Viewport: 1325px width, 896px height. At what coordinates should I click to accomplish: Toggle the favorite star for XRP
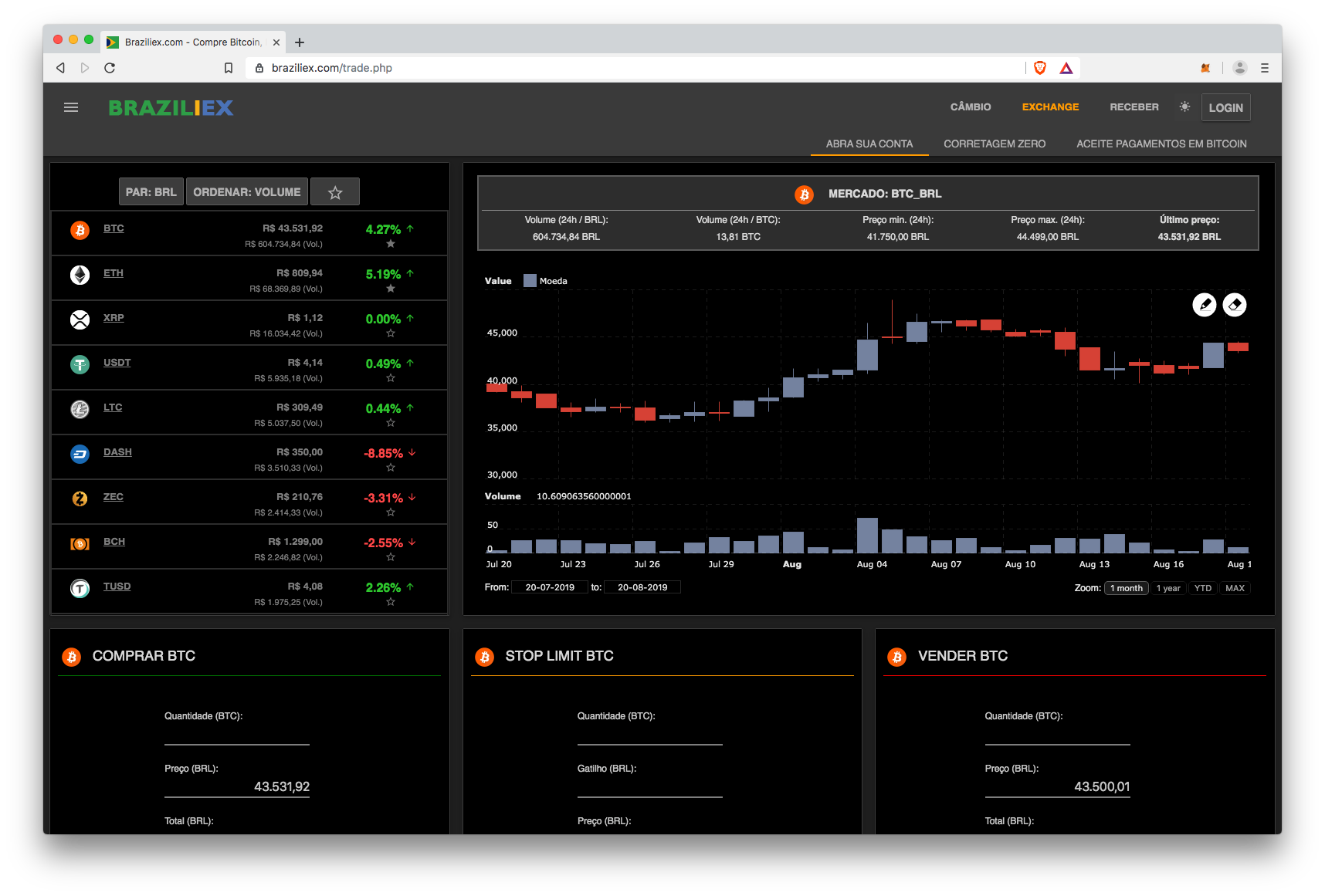tap(391, 333)
